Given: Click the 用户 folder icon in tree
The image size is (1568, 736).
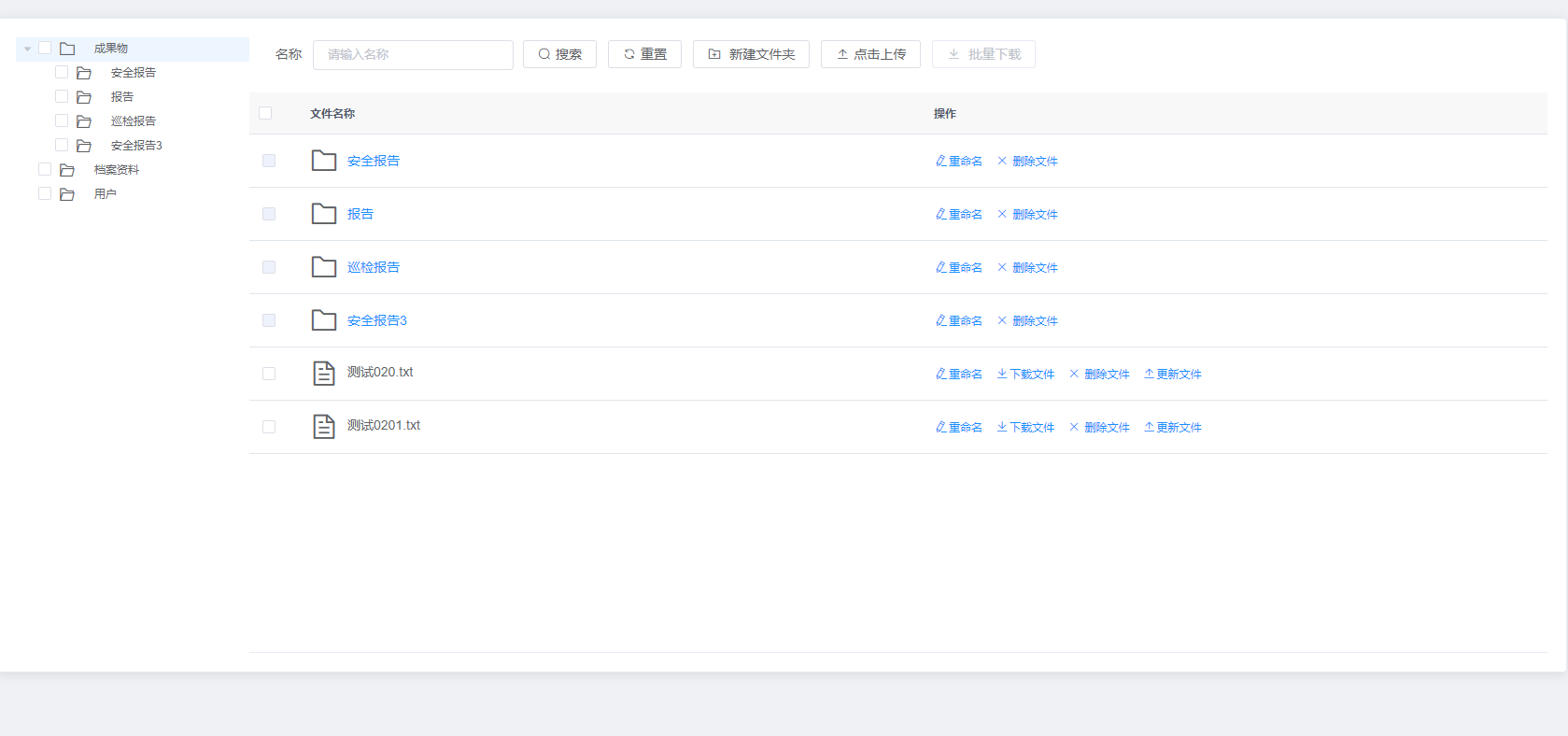Looking at the screenshot, I should pyautogui.click(x=67, y=194).
